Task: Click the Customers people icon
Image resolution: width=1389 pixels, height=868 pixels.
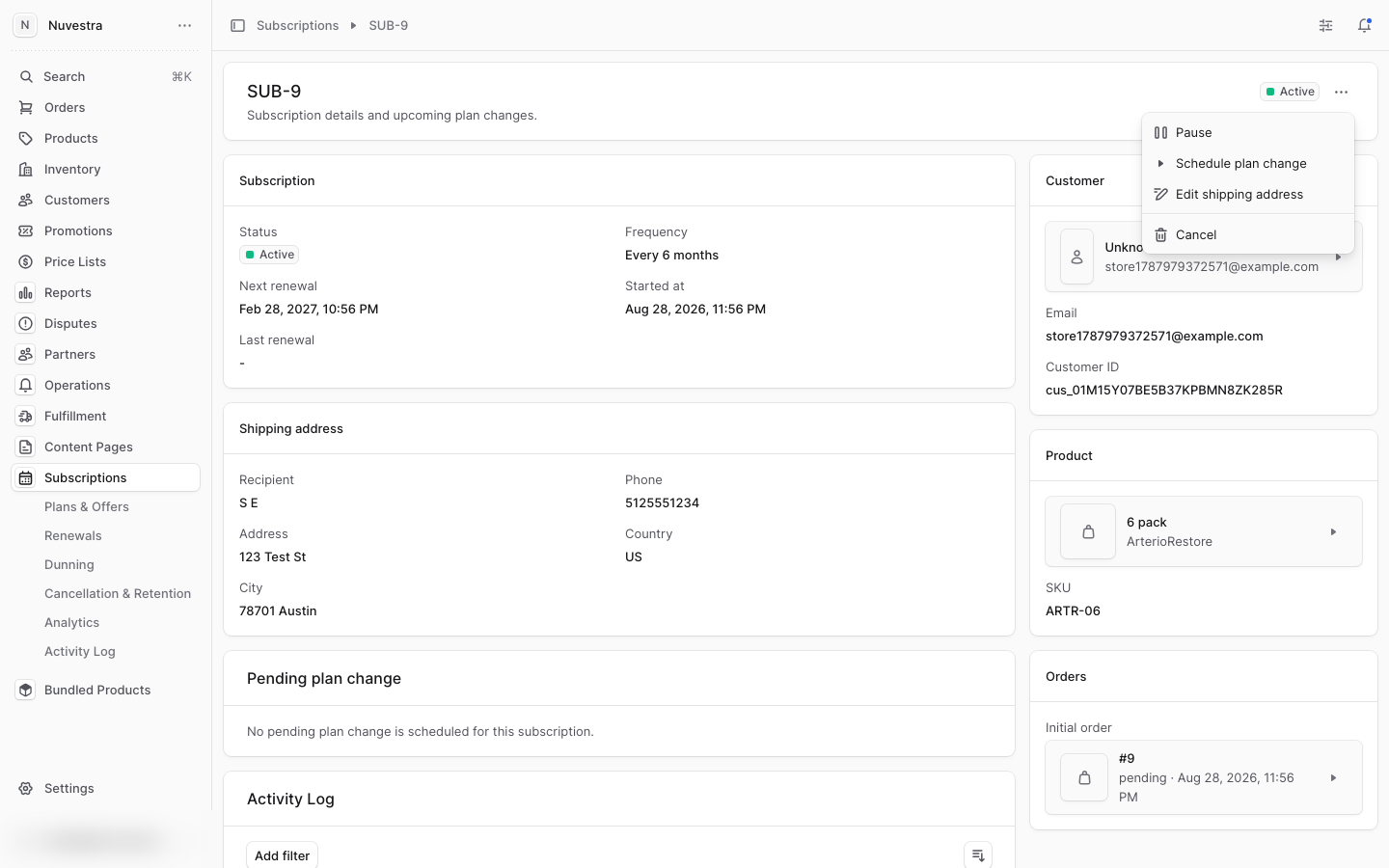Action: pyautogui.click(x=26, y=200)
